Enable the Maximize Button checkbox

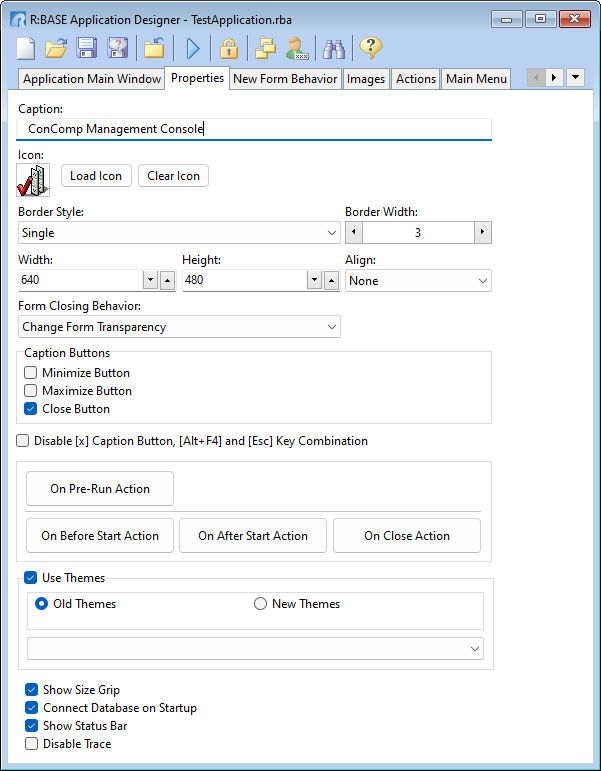30,391
